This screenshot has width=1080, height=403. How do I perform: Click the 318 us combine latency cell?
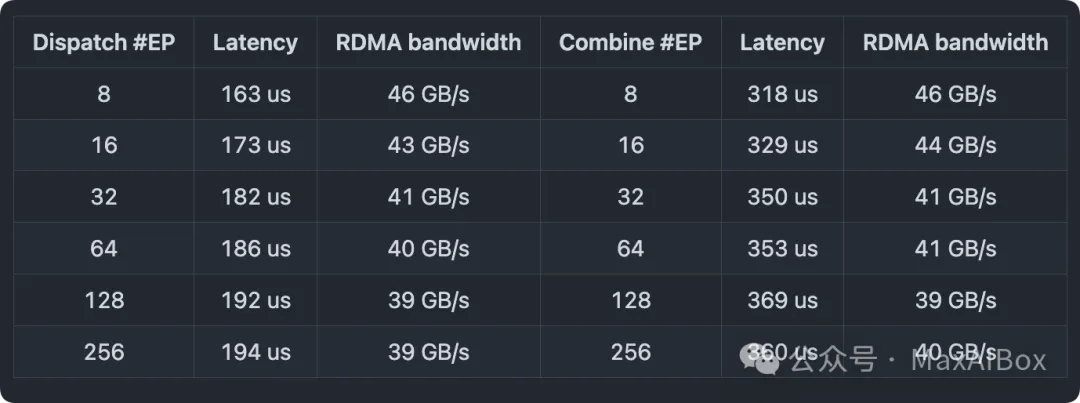tap(782, 94)
